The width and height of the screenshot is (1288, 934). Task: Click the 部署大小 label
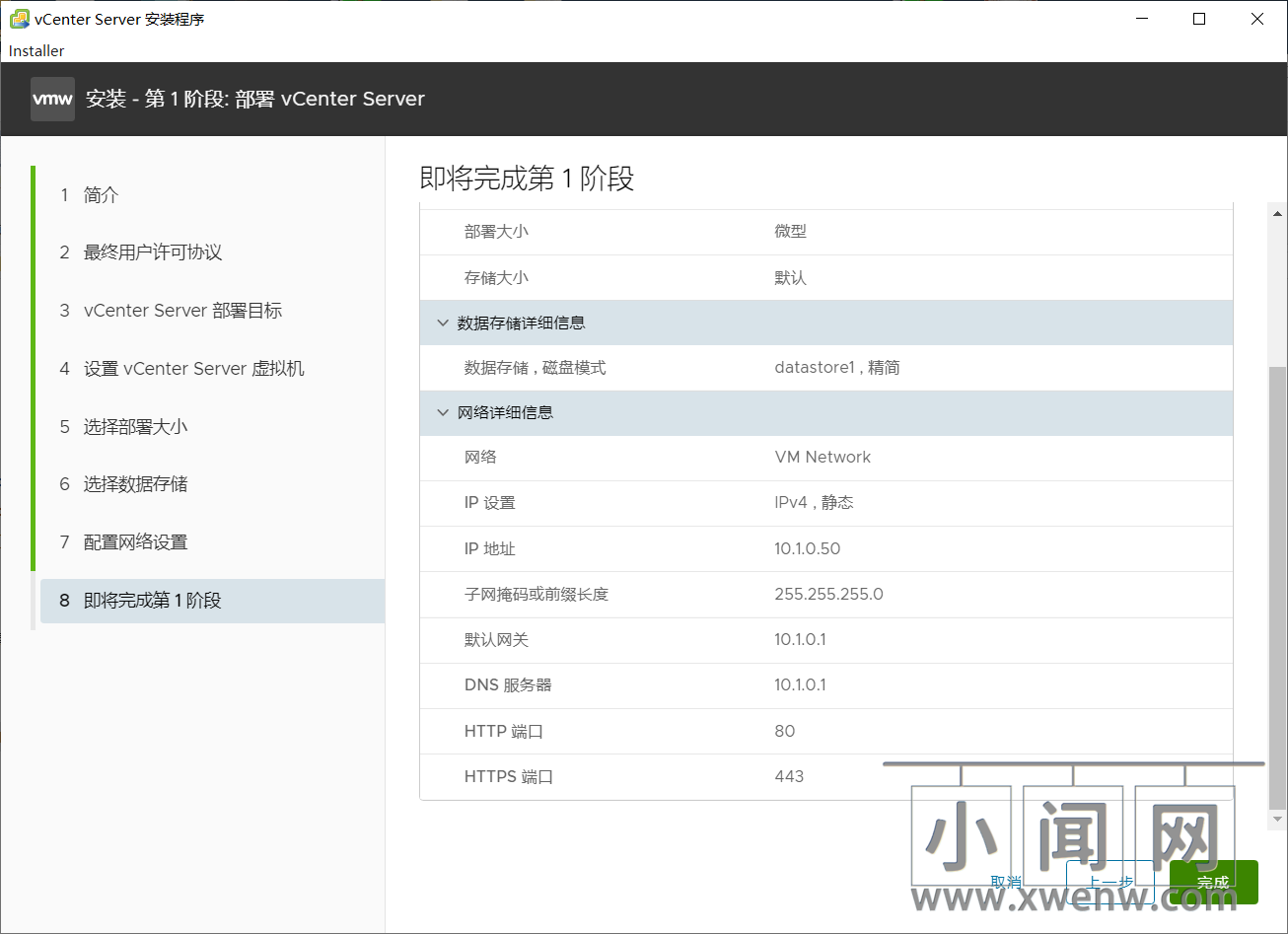point(496,231)
